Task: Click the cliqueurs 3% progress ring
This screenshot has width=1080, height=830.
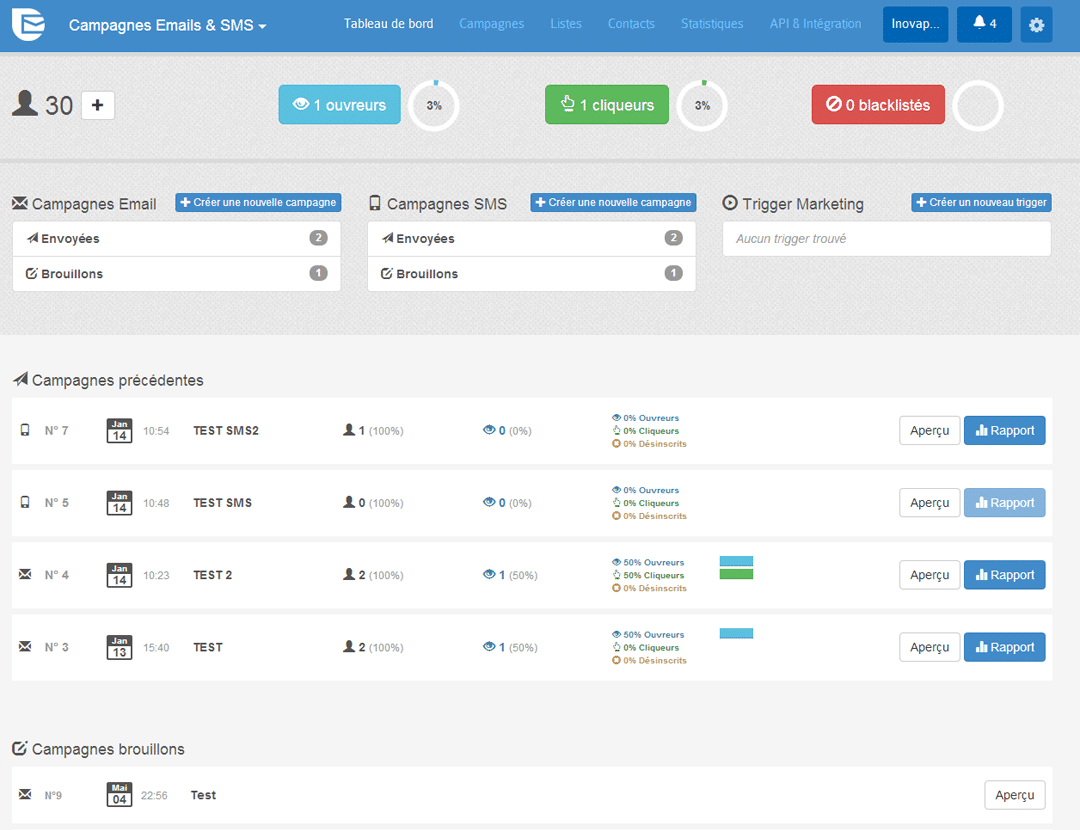Action: [702, 105]
